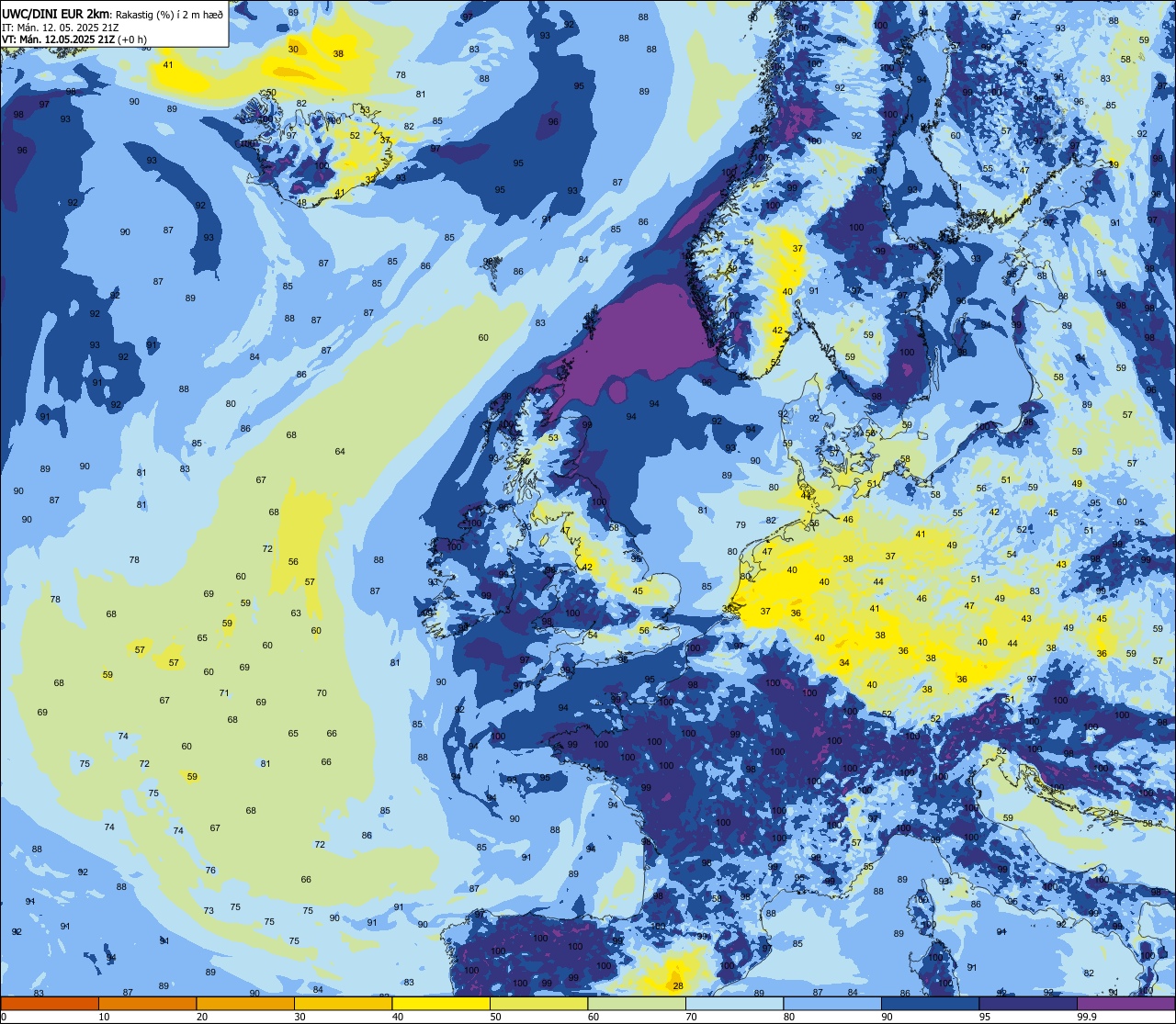This screenshot has height=1024, width=1176.
Task: Click the humidity value '79' in the North Sea
Action: click(741, 525)
